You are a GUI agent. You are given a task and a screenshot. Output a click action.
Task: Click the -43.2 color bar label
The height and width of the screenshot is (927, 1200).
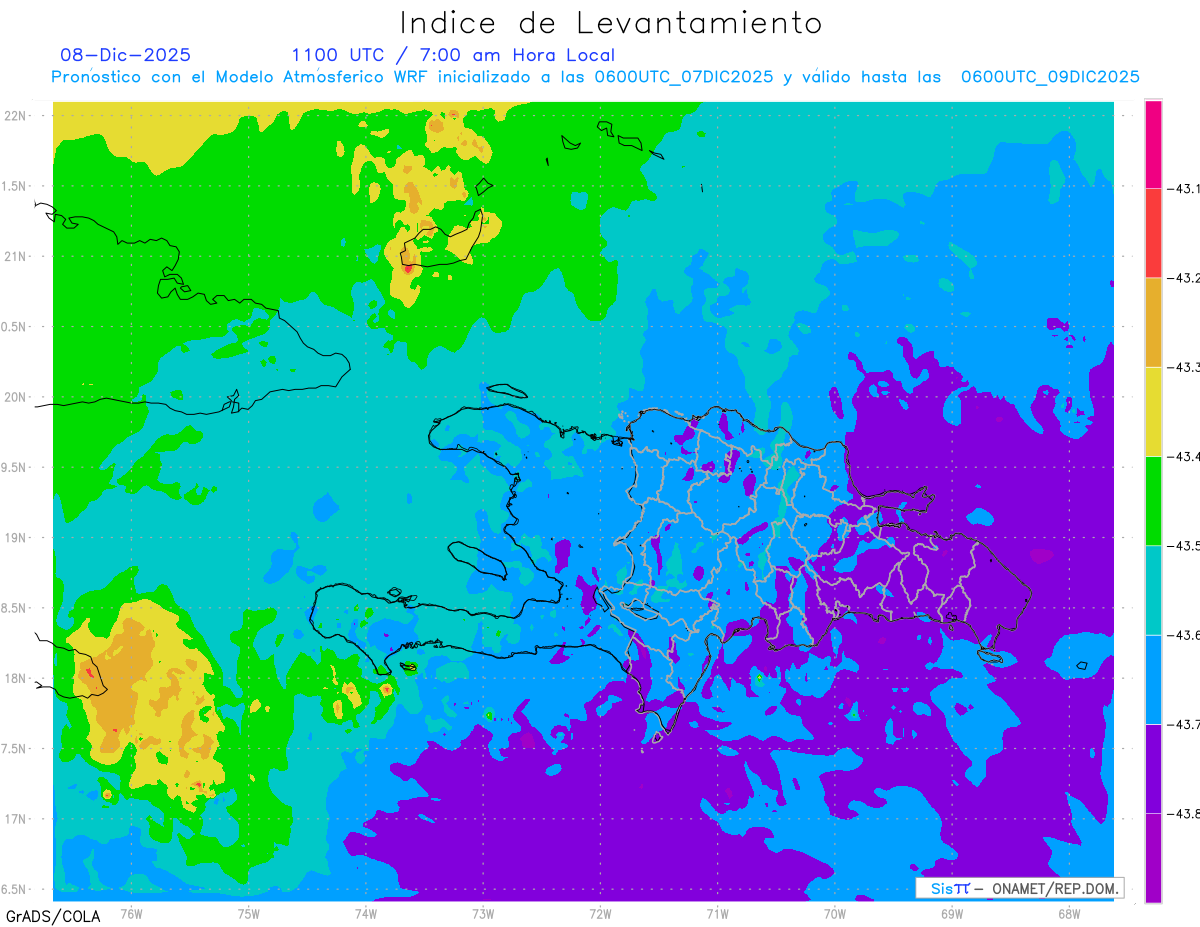click(x=1185, y=278)
